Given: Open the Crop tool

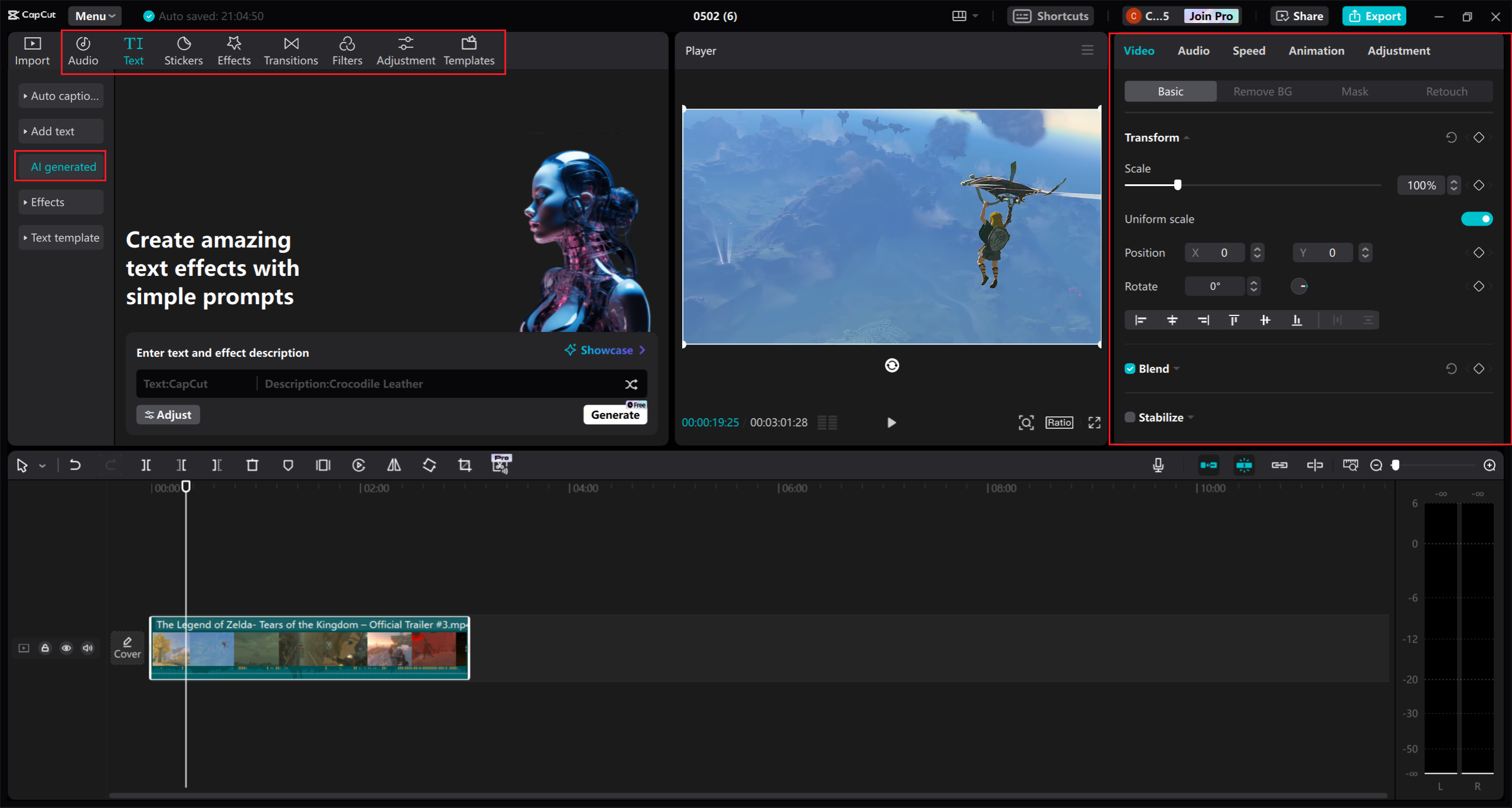Looking at the screenshot, I should point(464,465).
